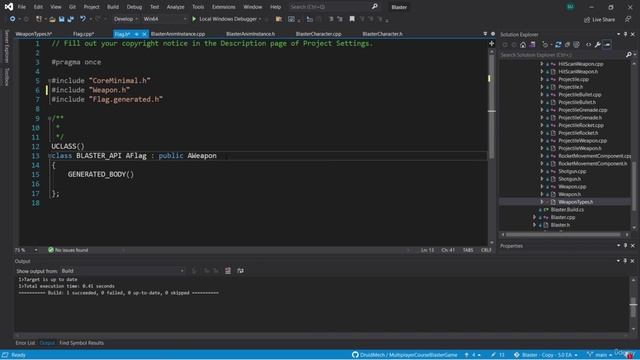
Task: Close the Flag.h tab
Action: [144, 34]
